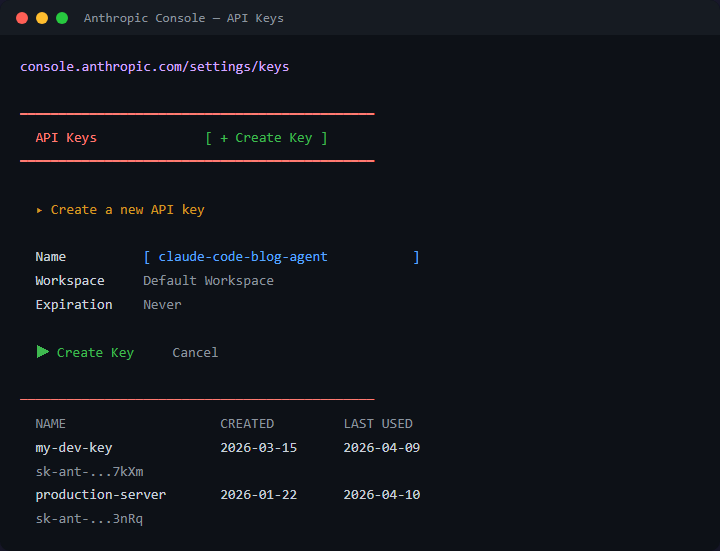Cancel the new API key form
Screen dimensions: 720x551
pyautogui.click(x=195, y=352)
